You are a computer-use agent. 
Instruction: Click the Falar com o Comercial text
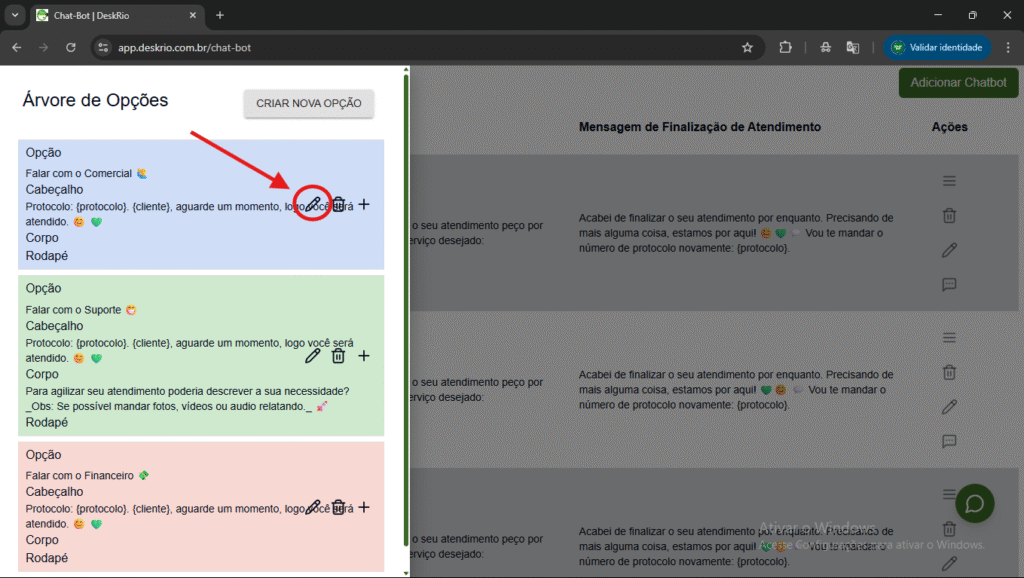[x=78, y=174]
